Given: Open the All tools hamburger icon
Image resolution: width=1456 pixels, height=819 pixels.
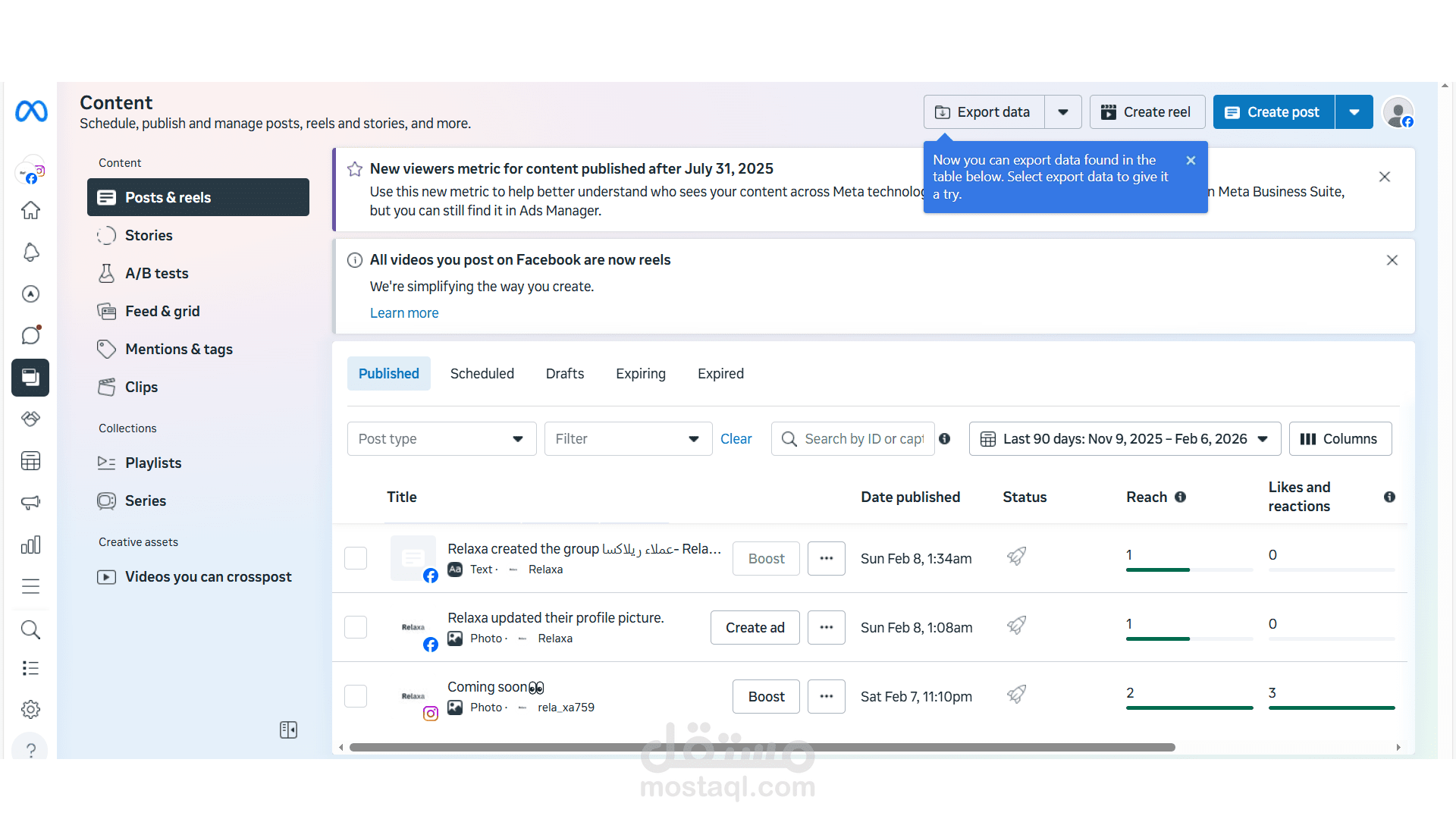Looking at the screenshot, I should point(30,586).
